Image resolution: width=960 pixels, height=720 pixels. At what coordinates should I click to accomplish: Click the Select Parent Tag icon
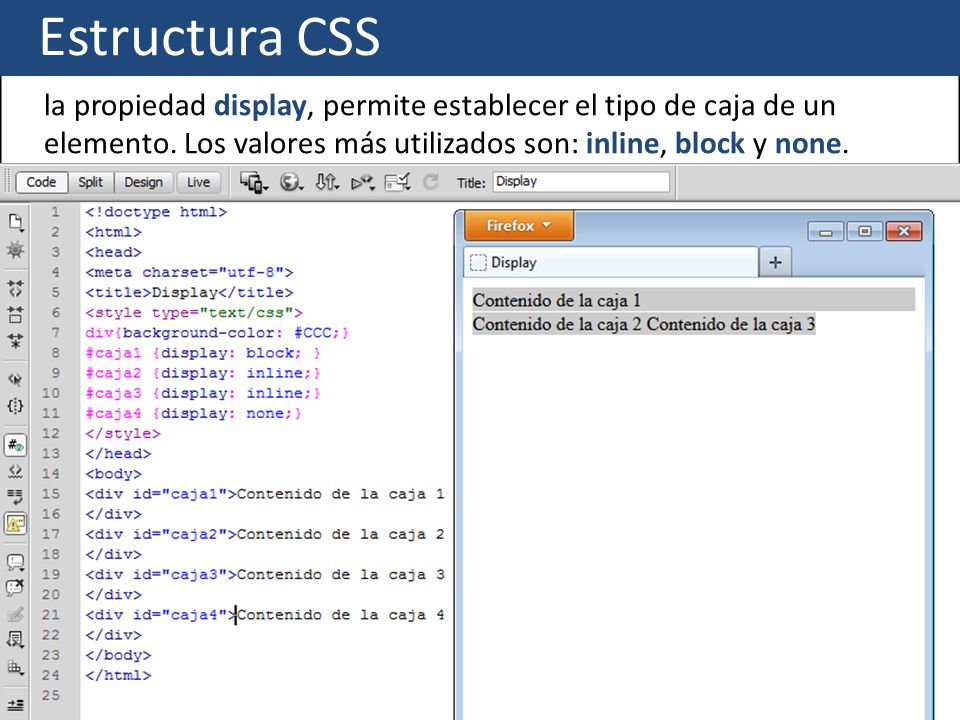(x=15, y=380)
